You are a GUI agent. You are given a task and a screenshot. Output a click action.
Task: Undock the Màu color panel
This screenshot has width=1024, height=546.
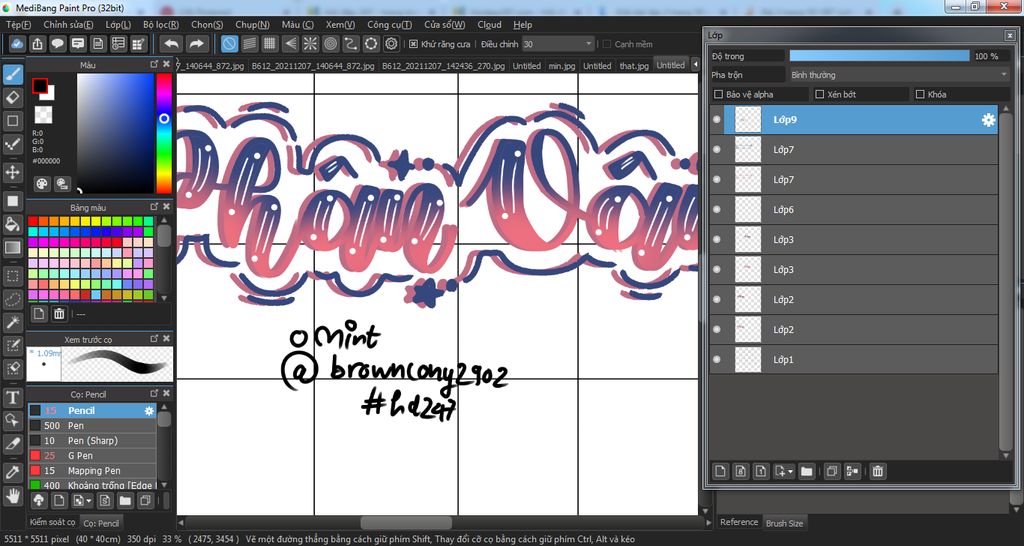[154, 65]
